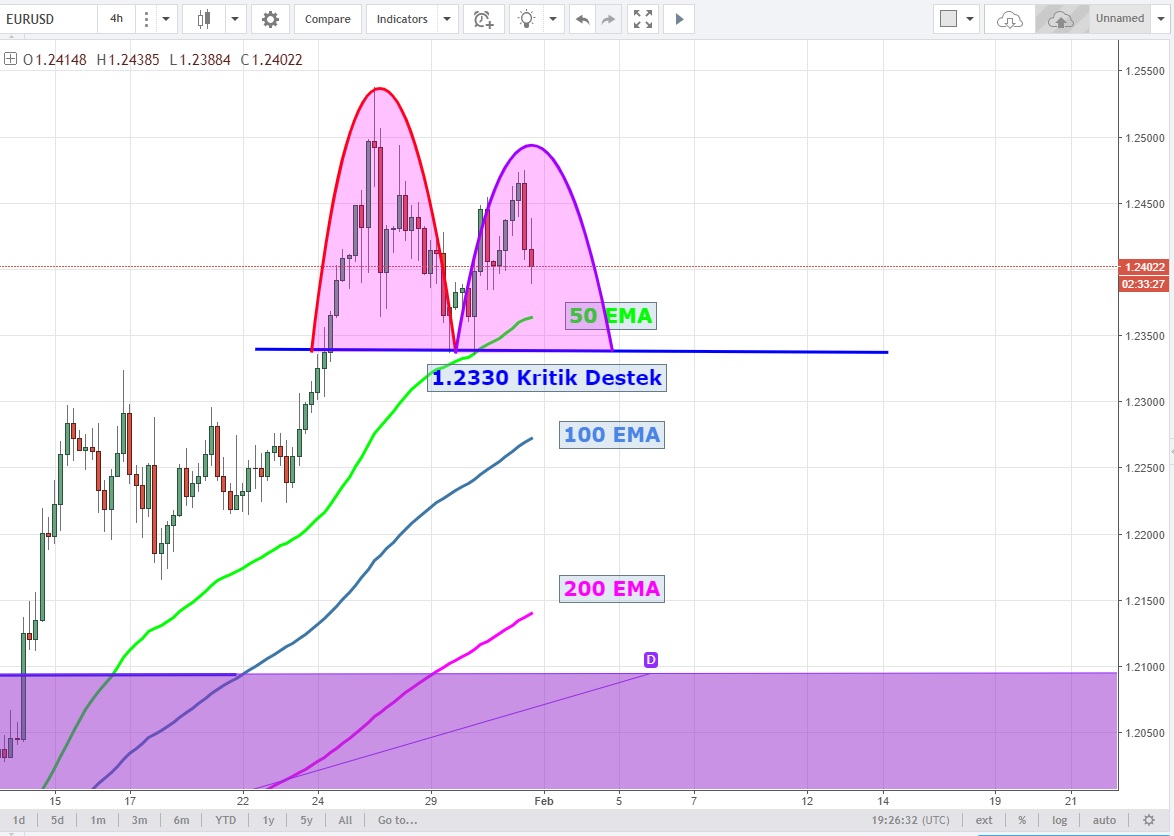Select the candlestick chart style icon

point(204,19)
